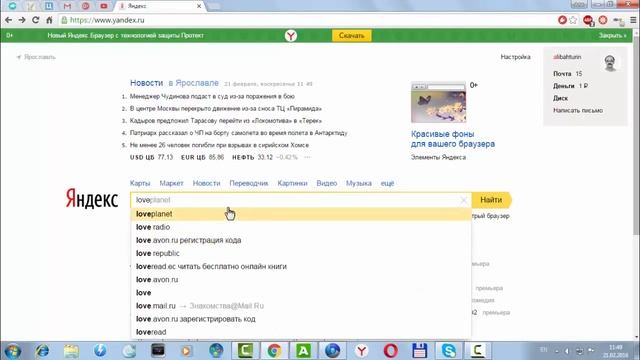Open Yandex Browser taskbar icon
This screenshot has height=360, width=640.
(362, 351)
